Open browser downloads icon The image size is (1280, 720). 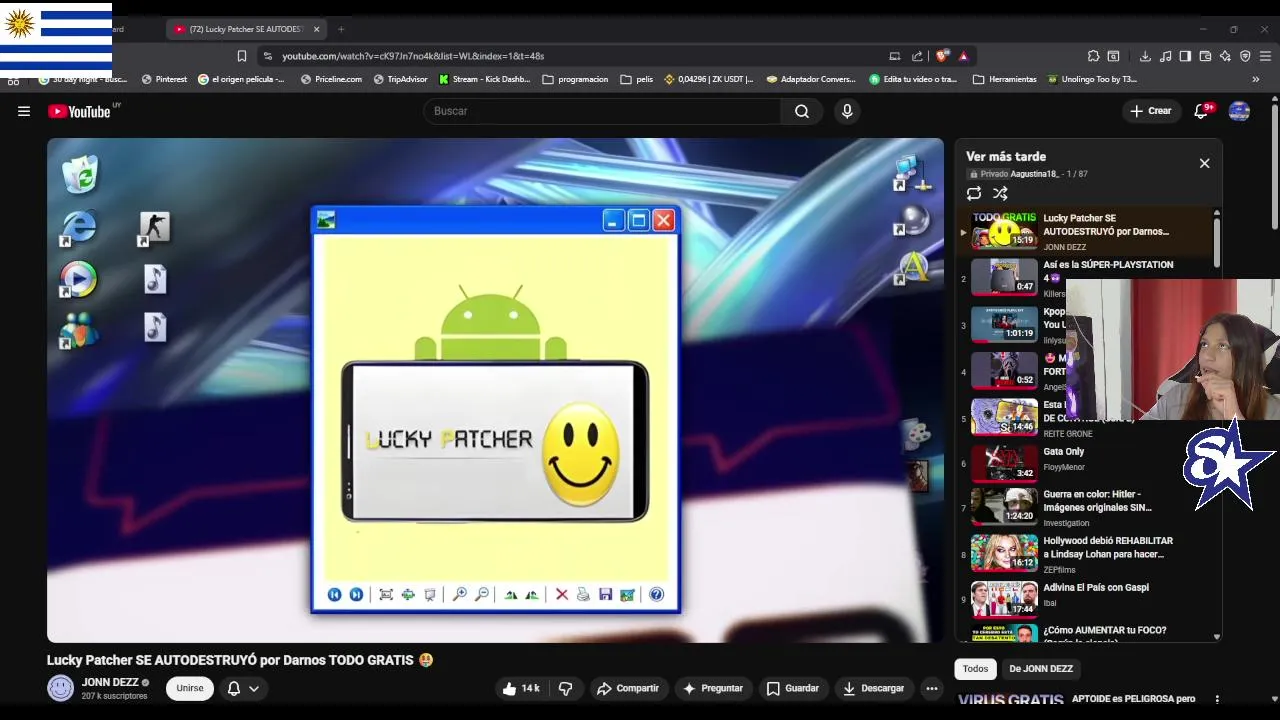click(1145, 56)
